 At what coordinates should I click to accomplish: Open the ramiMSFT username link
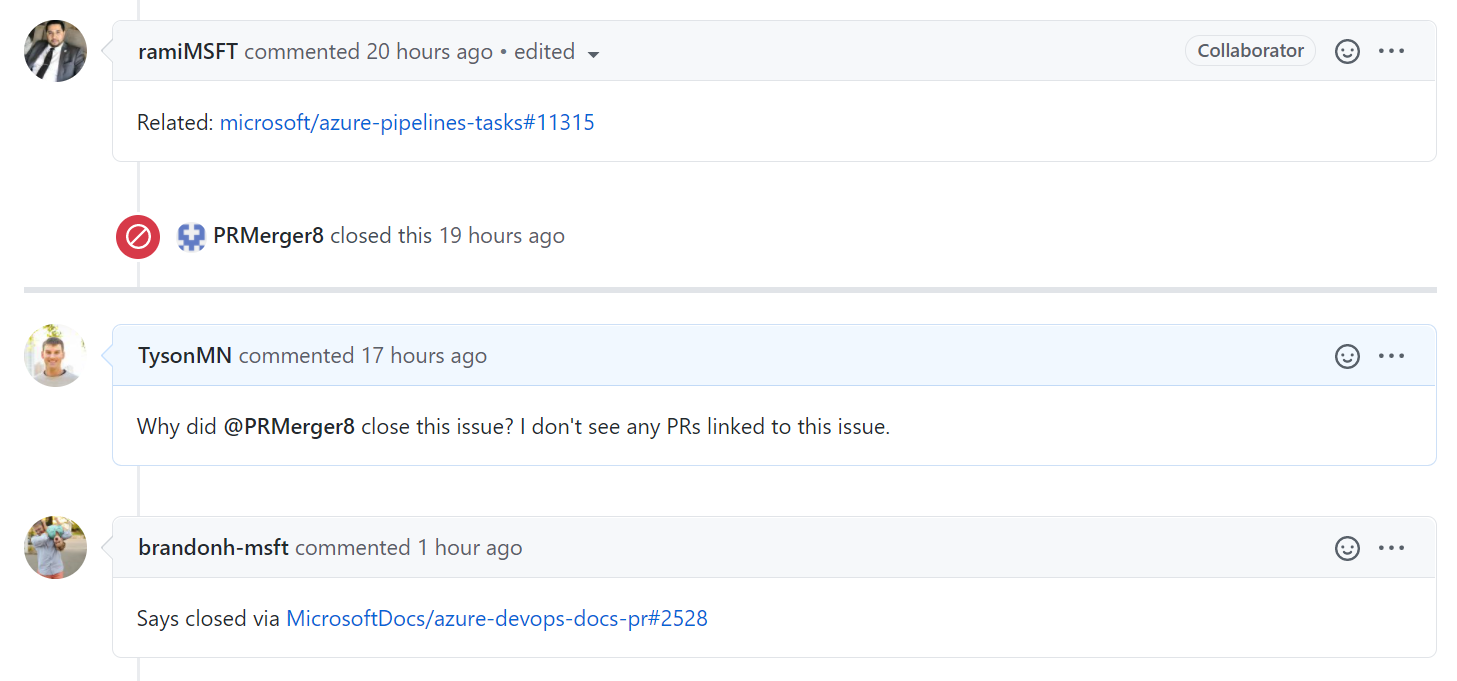188,51
